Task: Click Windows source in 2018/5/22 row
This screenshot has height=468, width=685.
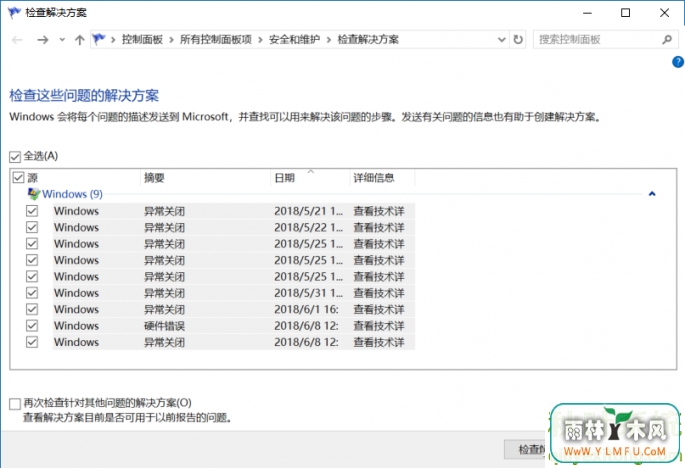Action: click(x=76, y=228)
